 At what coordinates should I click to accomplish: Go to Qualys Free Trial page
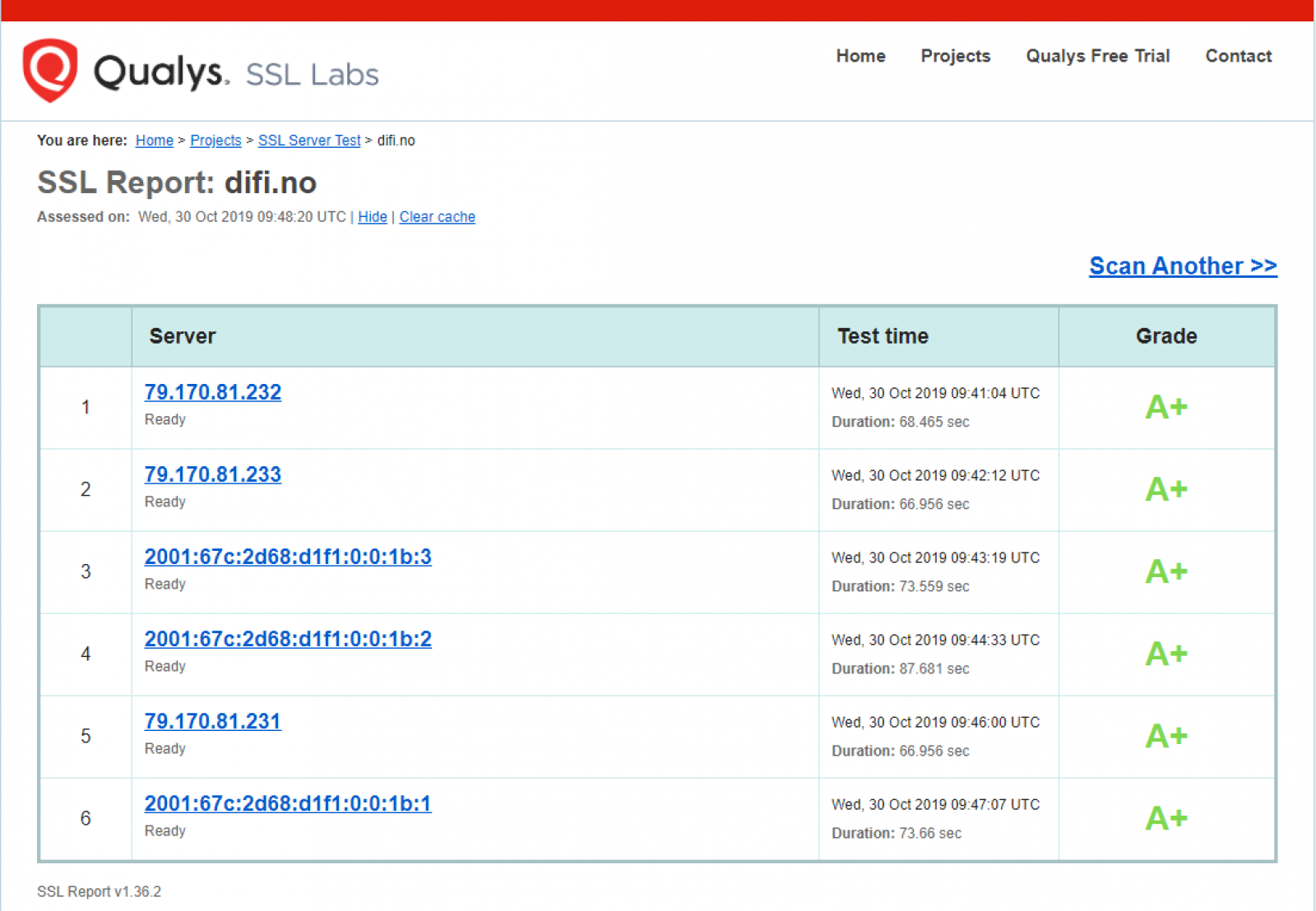click(x=1097, y=56)
